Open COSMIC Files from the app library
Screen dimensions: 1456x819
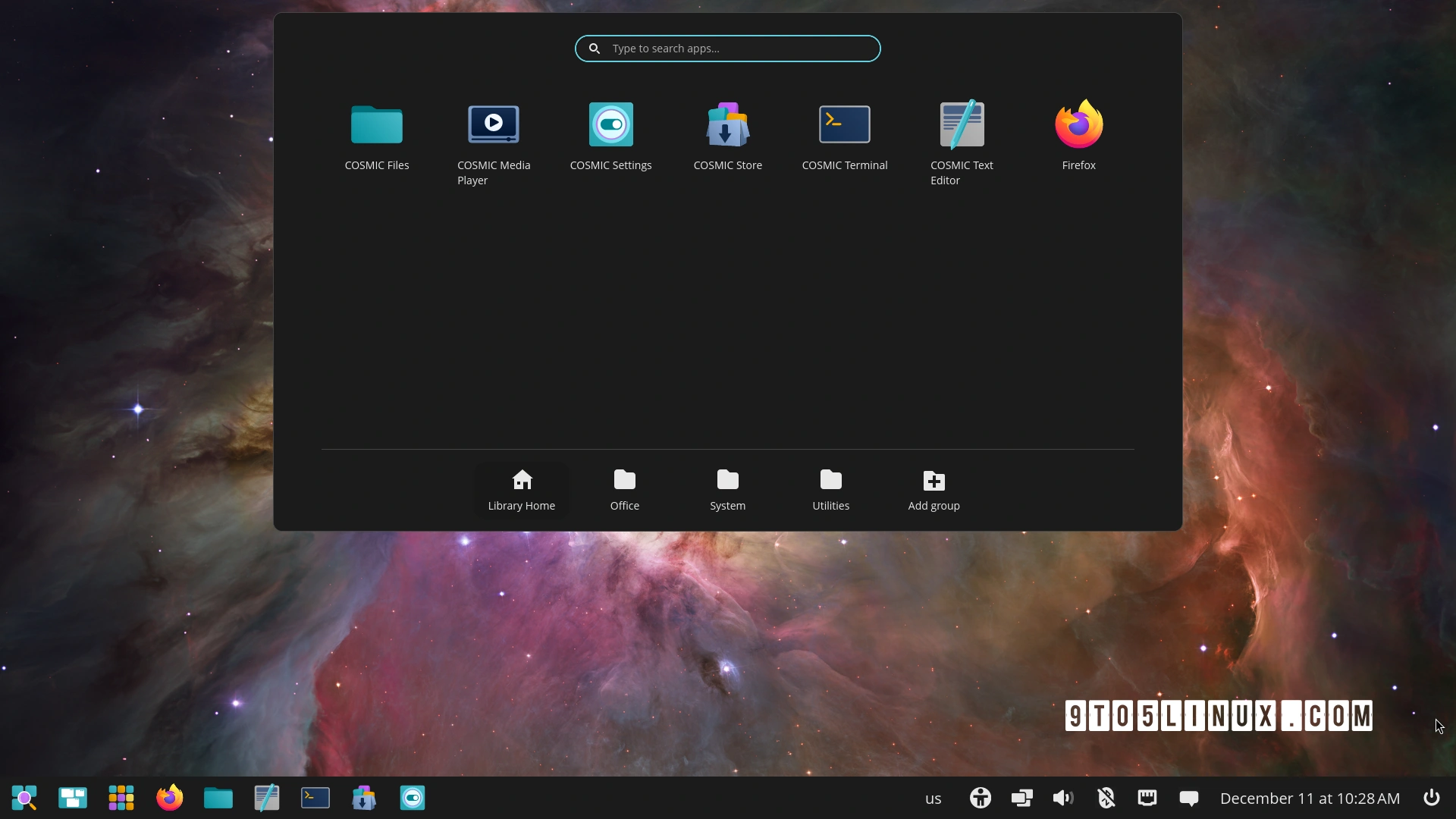(x=377, y=136)
